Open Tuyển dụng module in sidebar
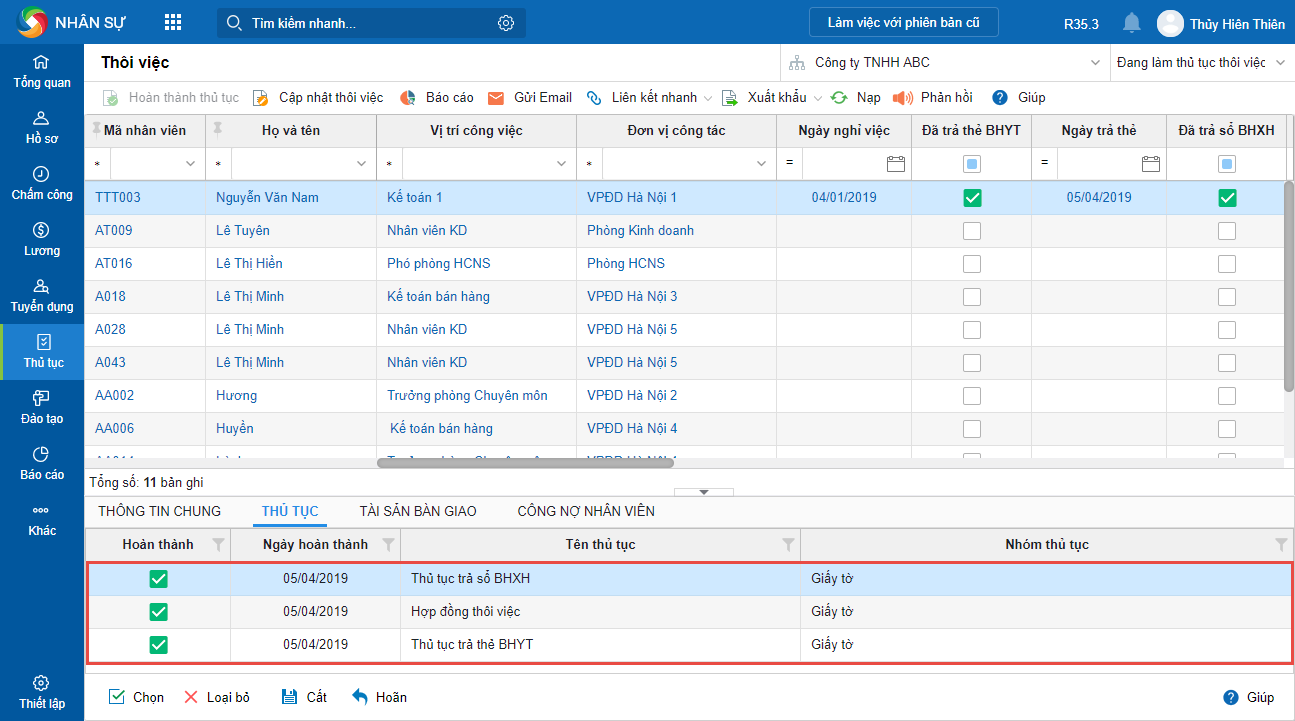1295x721 pixels. tap(42, 295)
